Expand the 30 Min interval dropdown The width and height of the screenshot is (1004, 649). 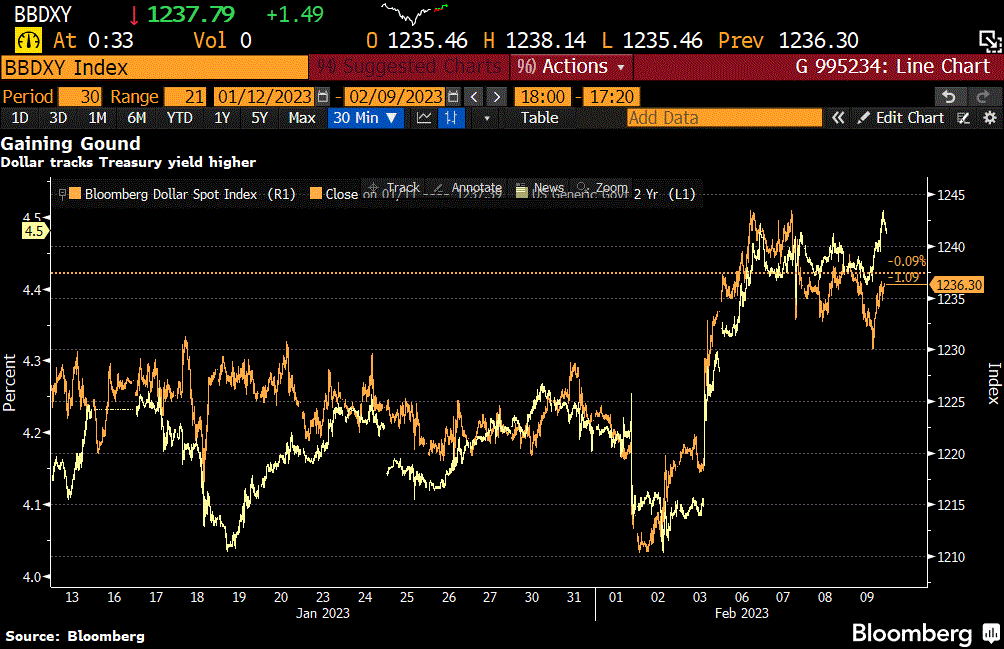pyautogui.click(x=366, y=118)
